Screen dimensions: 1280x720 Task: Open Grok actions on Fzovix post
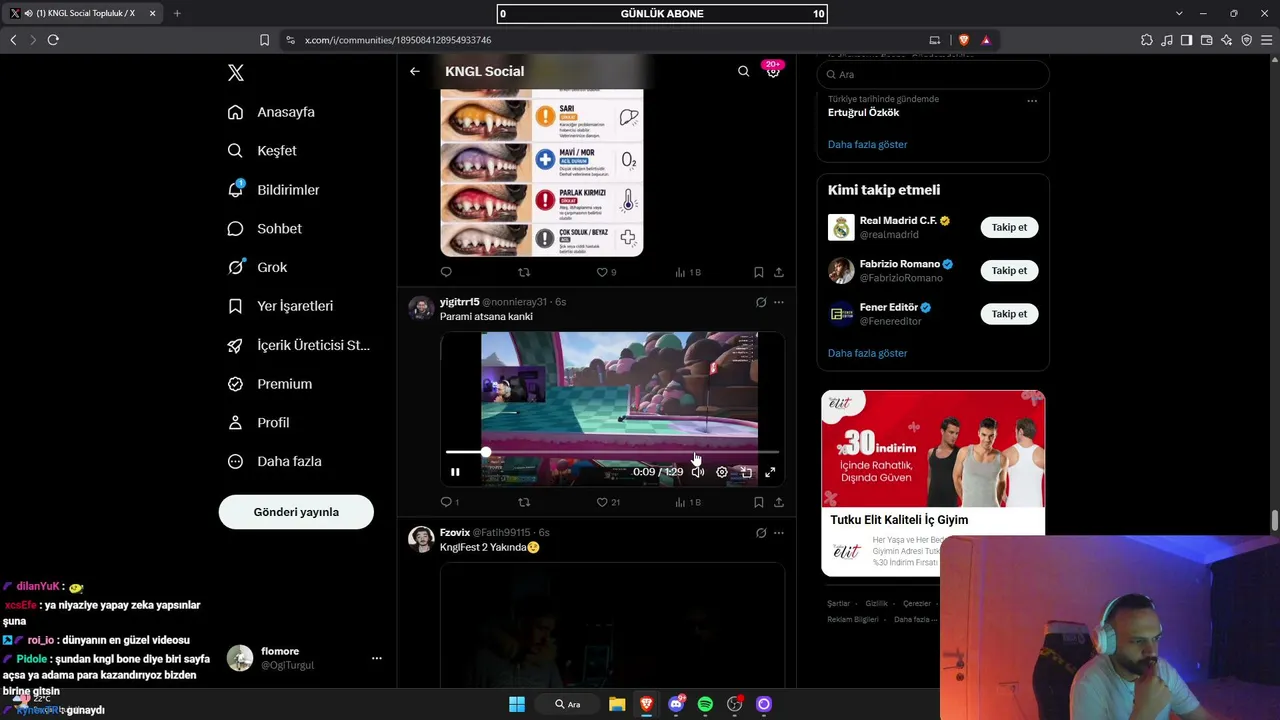761,533
